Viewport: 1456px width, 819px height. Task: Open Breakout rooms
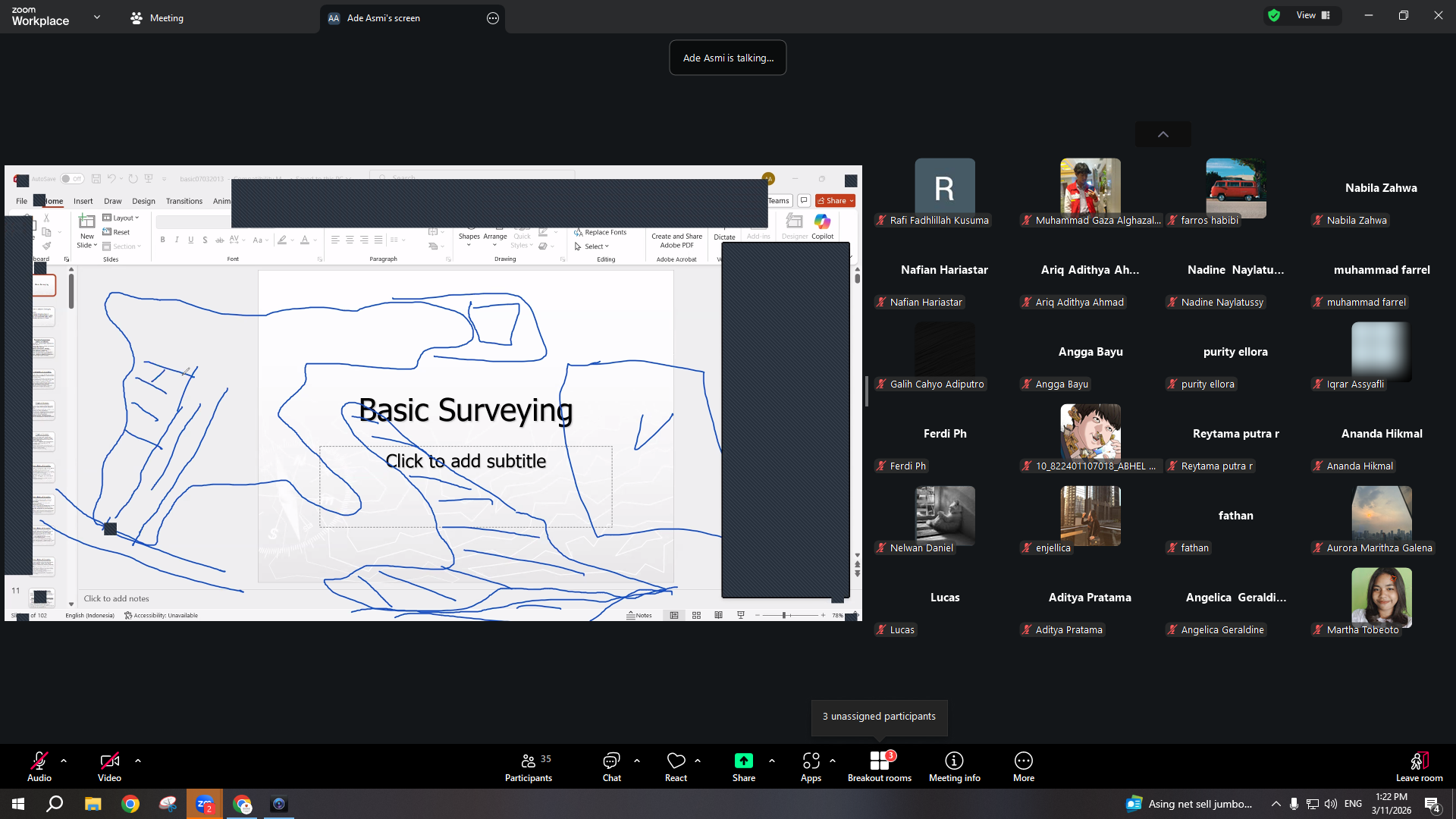coord(880,767)
